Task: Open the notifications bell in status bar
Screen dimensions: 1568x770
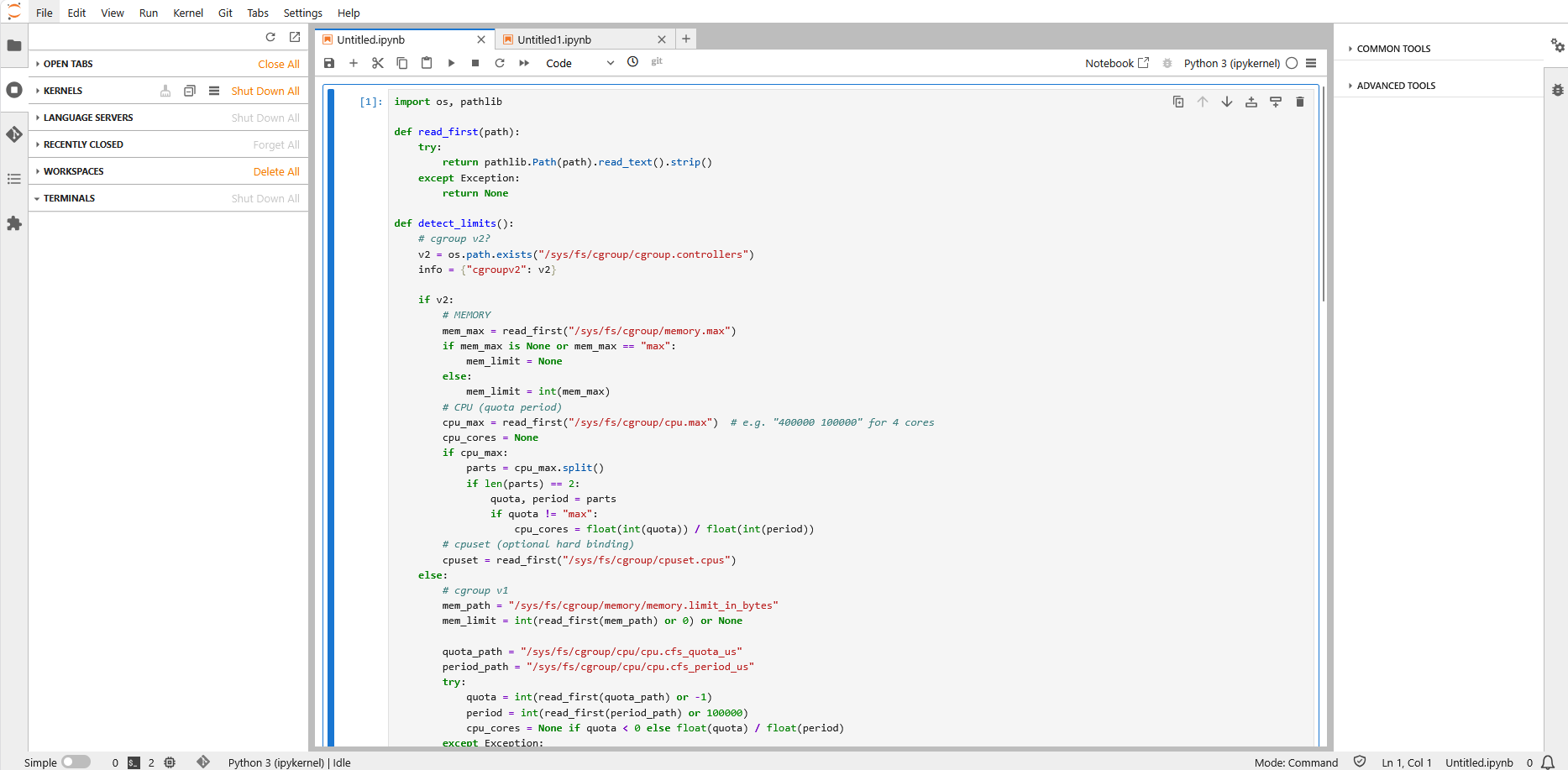Action: click(1548, 762)
